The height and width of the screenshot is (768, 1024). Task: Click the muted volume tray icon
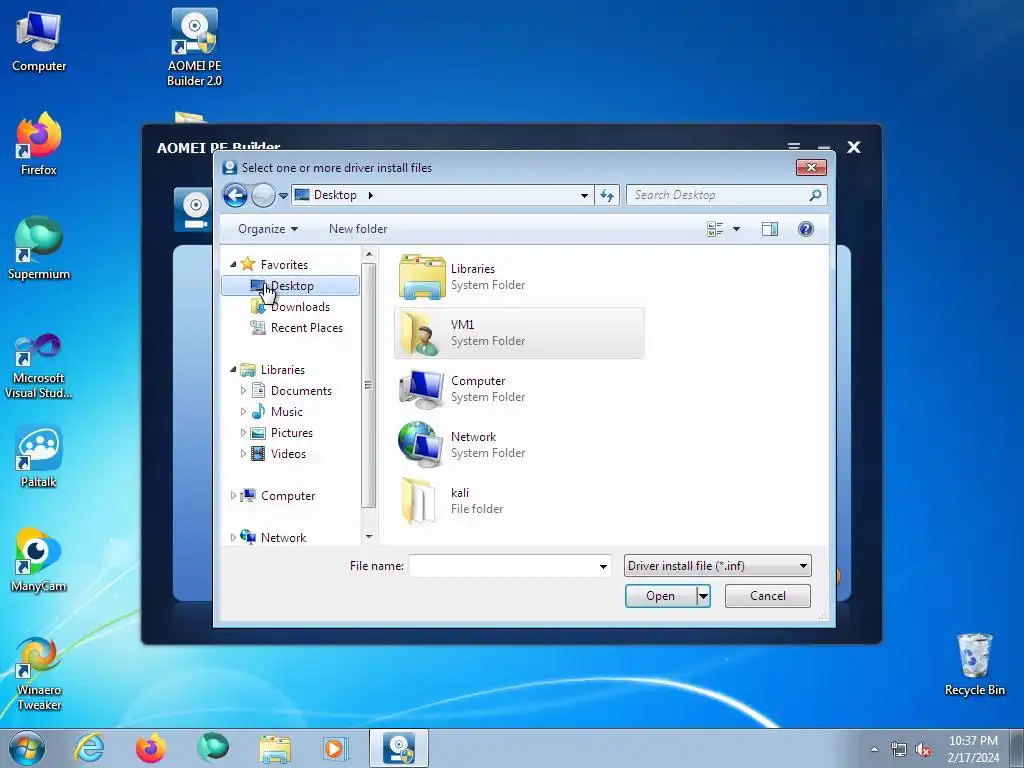[923, 750]
